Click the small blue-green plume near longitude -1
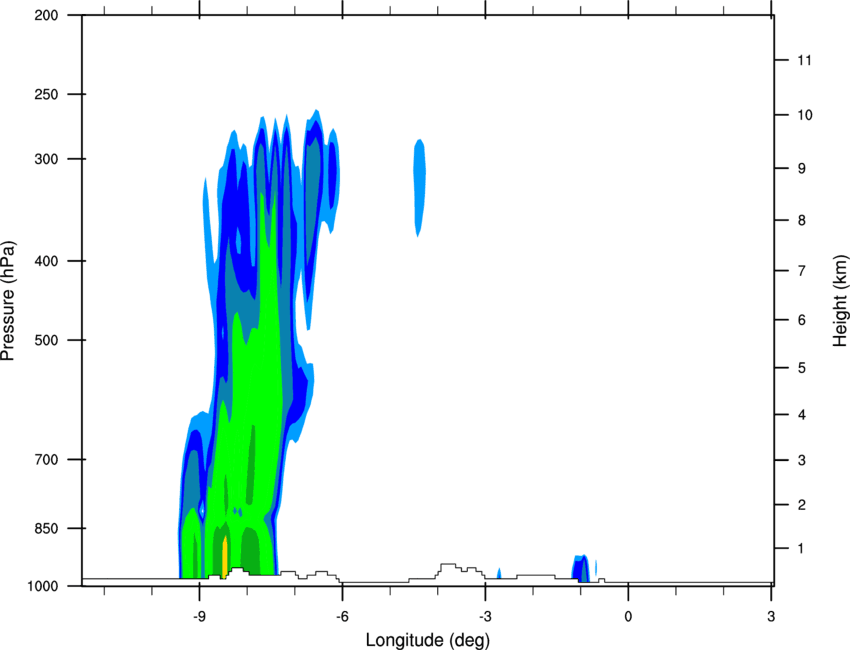 pos(581,568)
